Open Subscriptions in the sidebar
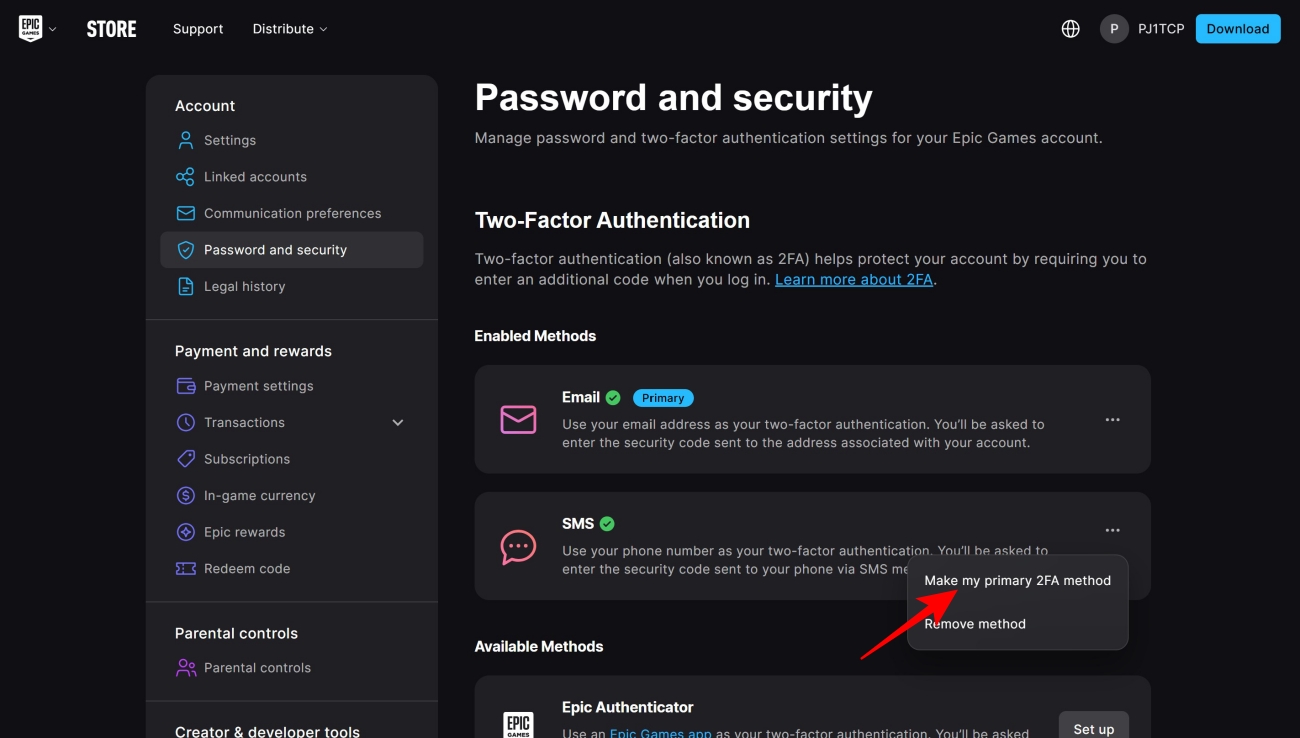Viewport: 1300px width, 738px height. 291,459
